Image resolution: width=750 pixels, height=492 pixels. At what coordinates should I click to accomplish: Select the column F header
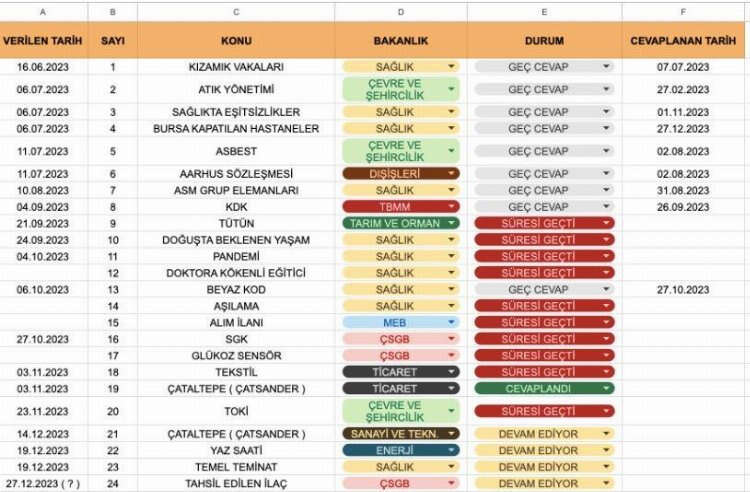(x=685, y=11)
